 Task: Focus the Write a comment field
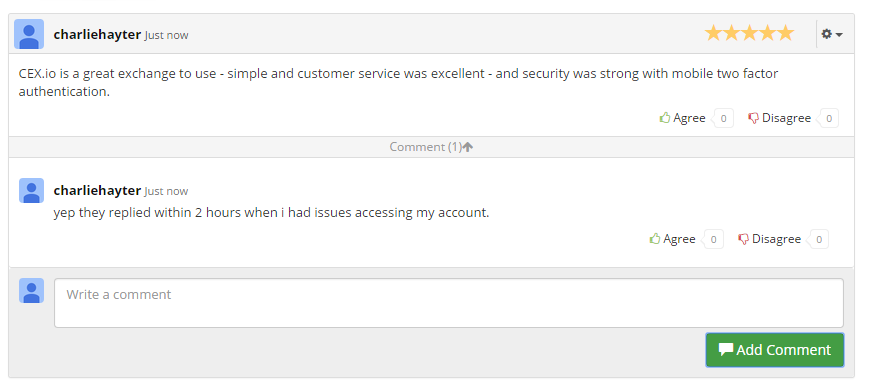(x=449, y=303)
